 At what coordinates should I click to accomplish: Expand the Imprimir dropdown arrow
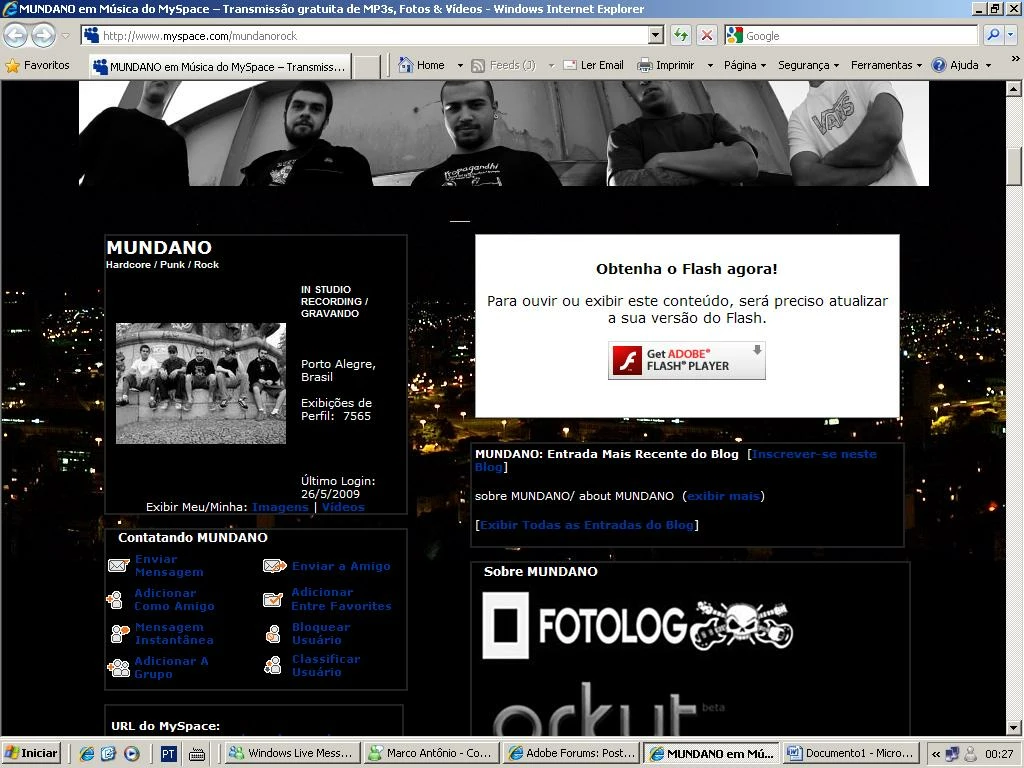tap(710, 65)
